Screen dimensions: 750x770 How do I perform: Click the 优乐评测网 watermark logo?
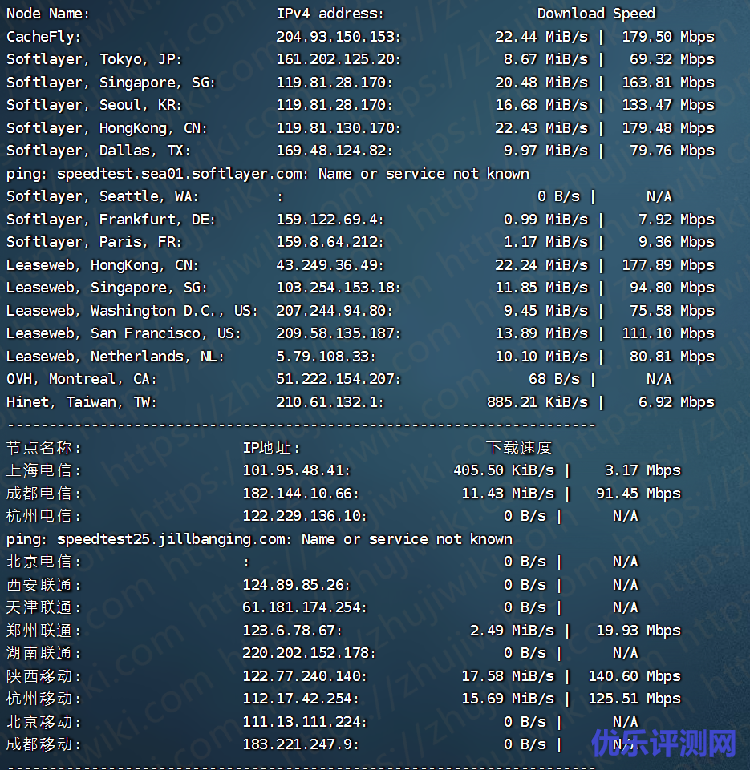click(664, 743)
